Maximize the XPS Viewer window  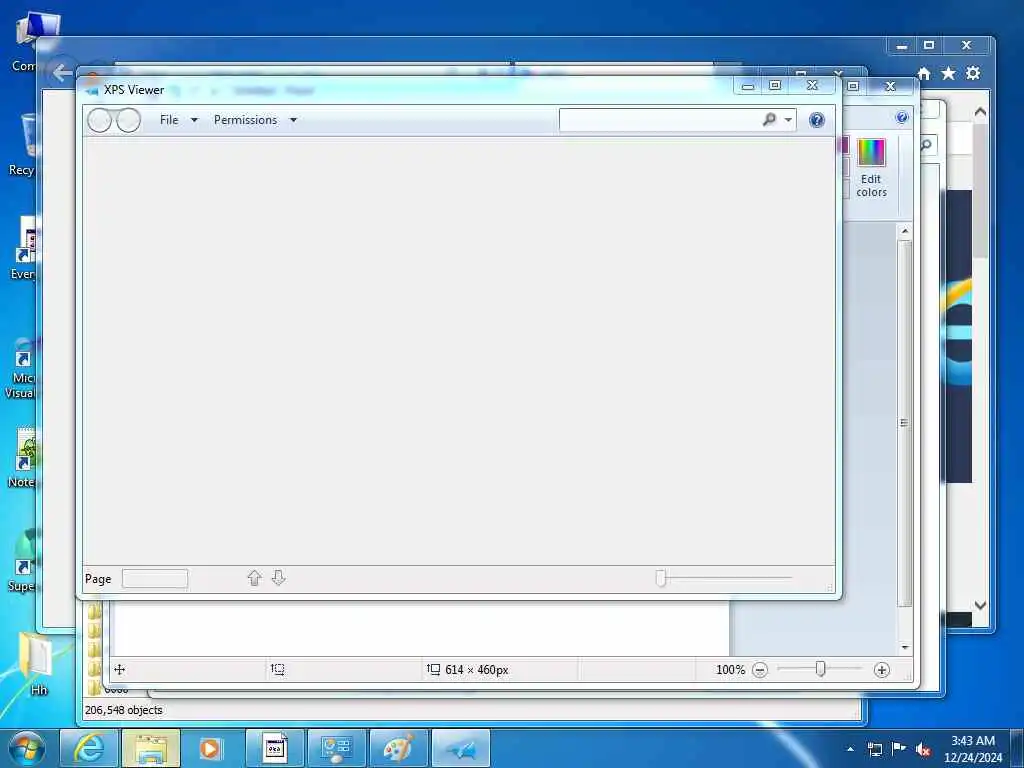pyautogui.click(x=775, y=86)
